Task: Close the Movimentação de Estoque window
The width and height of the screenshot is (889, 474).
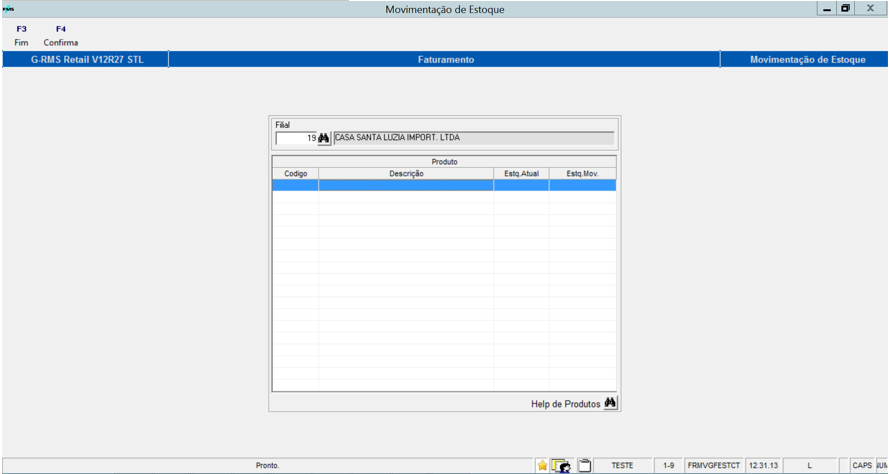Action: point(870,9)
